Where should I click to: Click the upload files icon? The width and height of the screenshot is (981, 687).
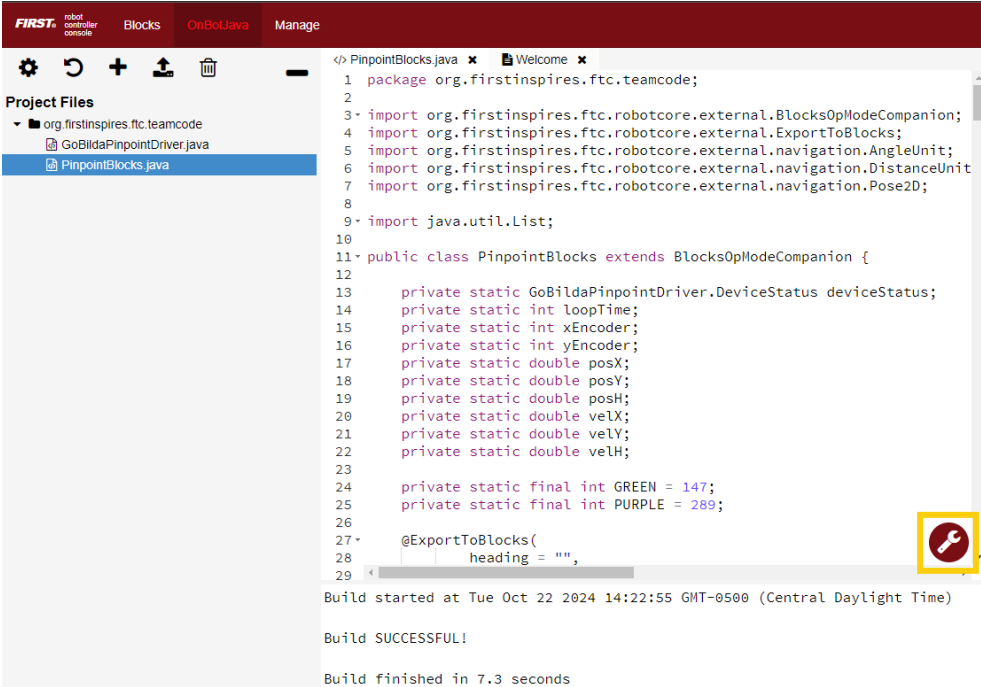pyautogui.click(x=163, y=68)
